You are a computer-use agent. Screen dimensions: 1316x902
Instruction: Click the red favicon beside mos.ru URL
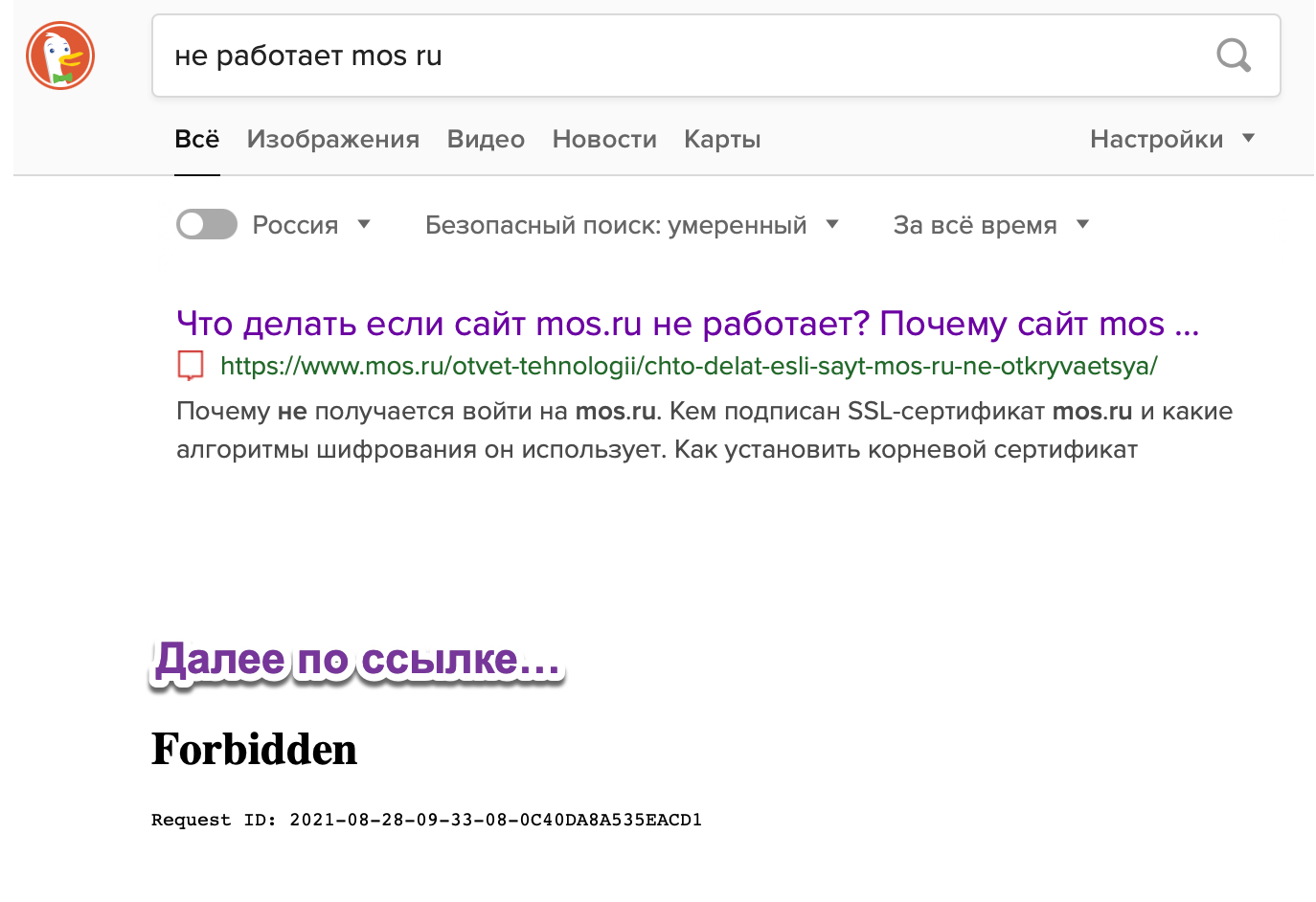(191, 365)
